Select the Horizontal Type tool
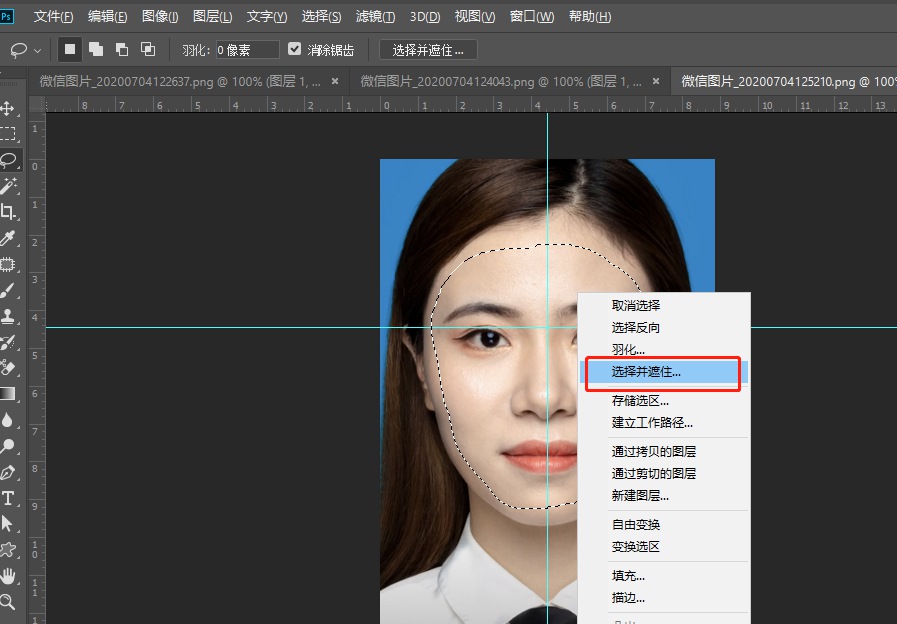 click(9, 498)
